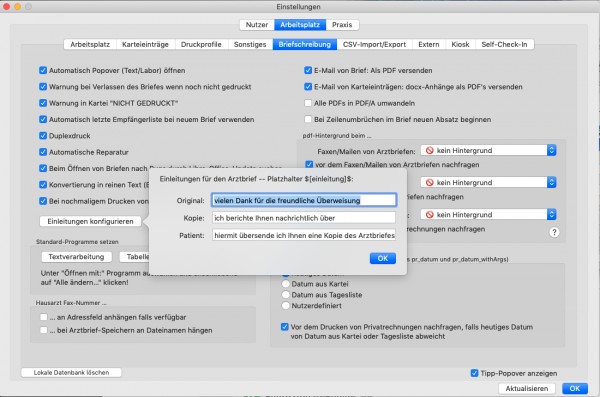Toggle Vor dem Drucken von Privatrechnungen checkbox
This screenshot has width=600, height=397.
click(285, 327)
